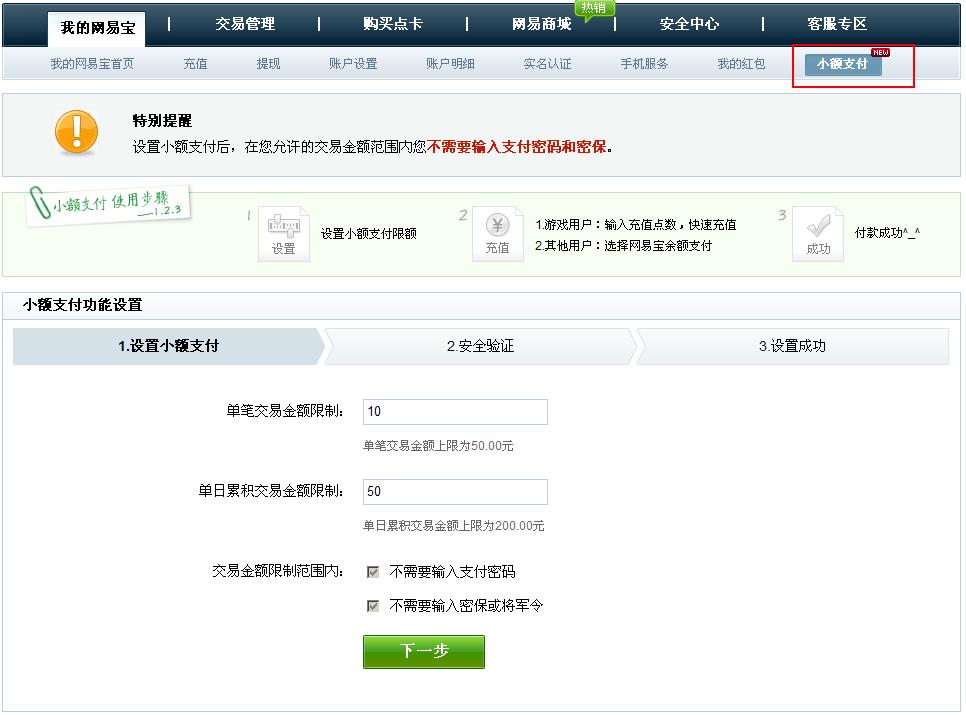Click the green 下一步 button
Image resolution: width=966 pixels, height=715 pixels.
tap(424, 652)
